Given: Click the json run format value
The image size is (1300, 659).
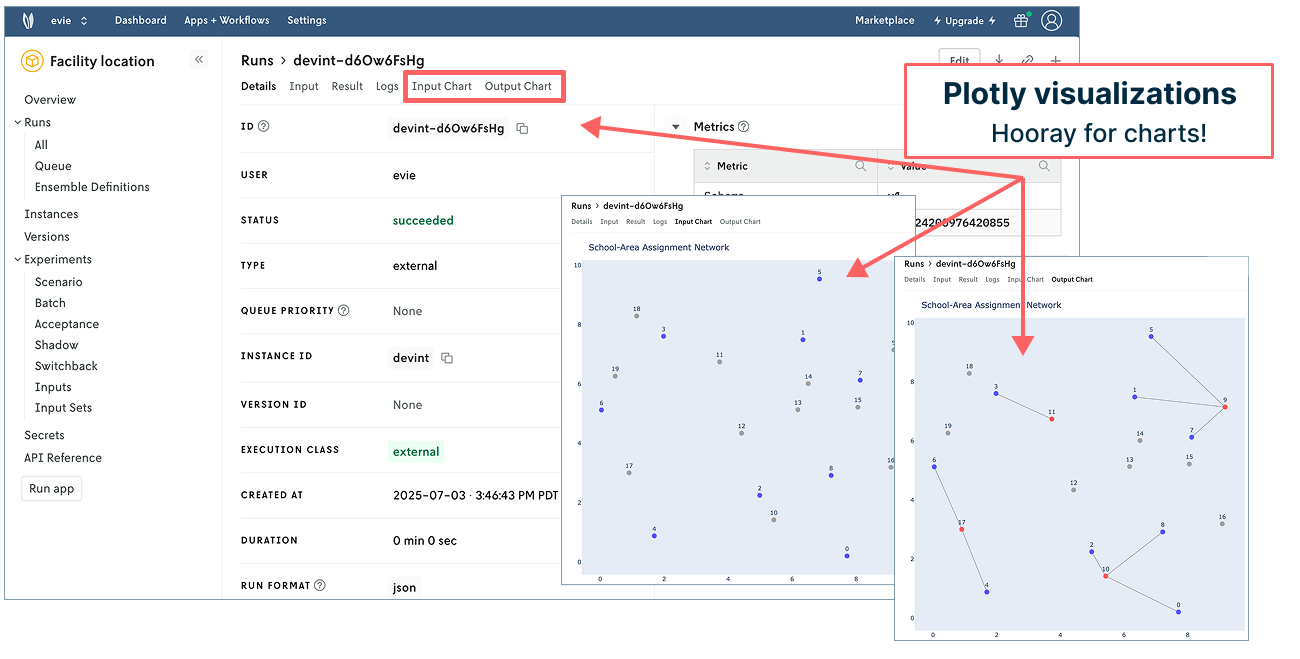Looking at the screenshot, I should point(404,588).
